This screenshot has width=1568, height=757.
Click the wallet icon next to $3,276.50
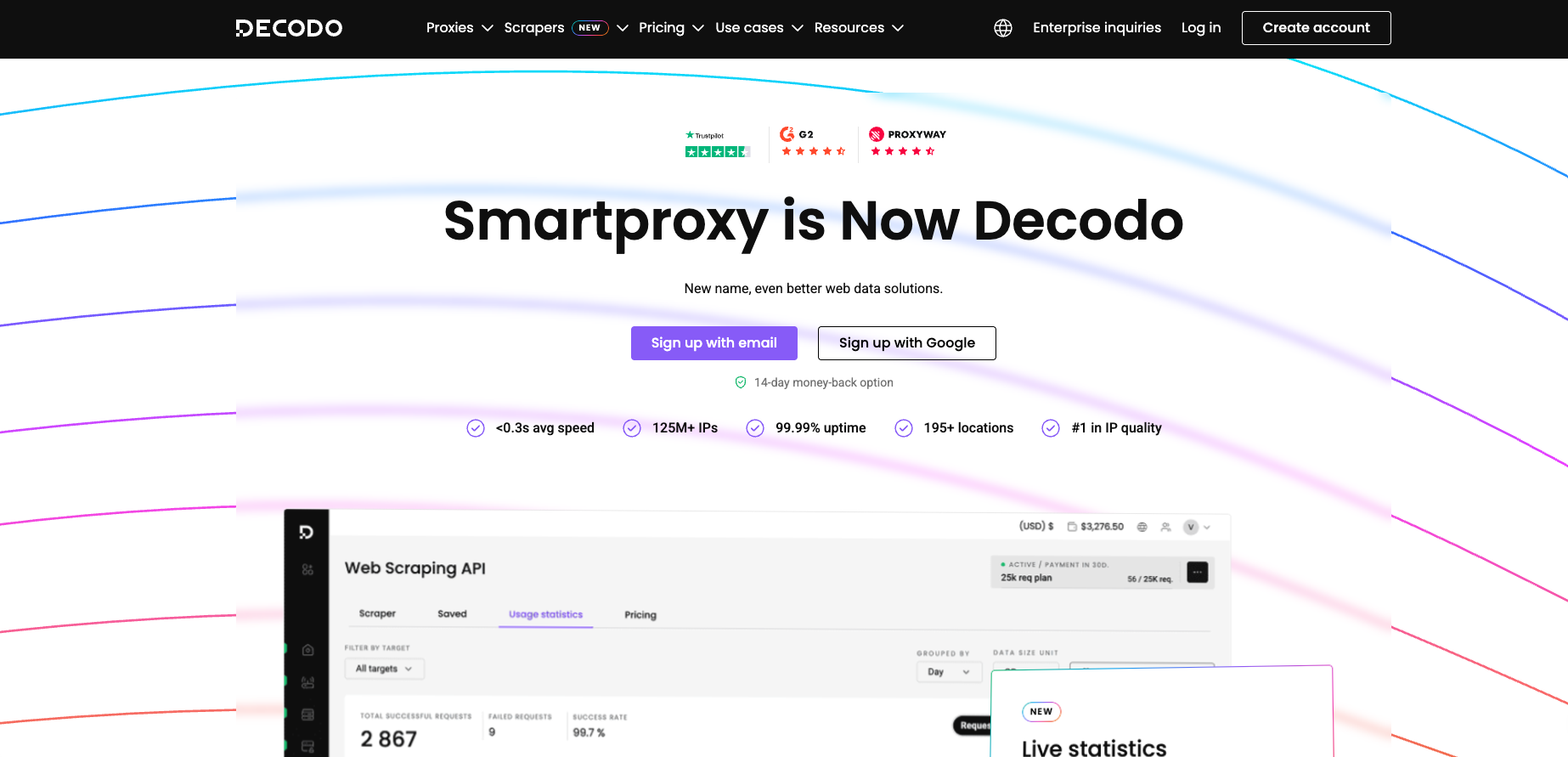click(x=1072, y=527)
